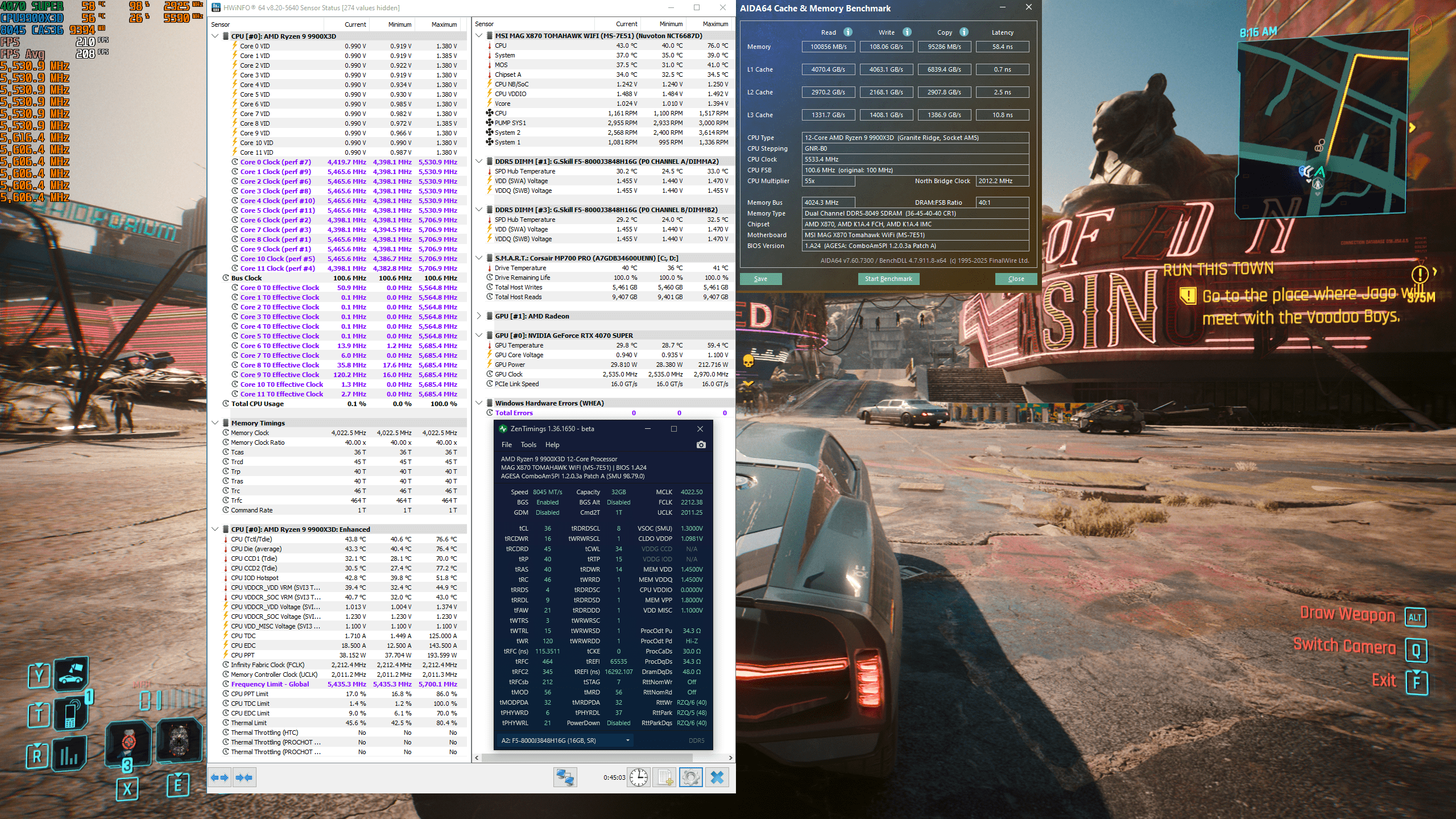Expand the GPU [#1] AMD Radeon sensor group

tap(479, 316)
